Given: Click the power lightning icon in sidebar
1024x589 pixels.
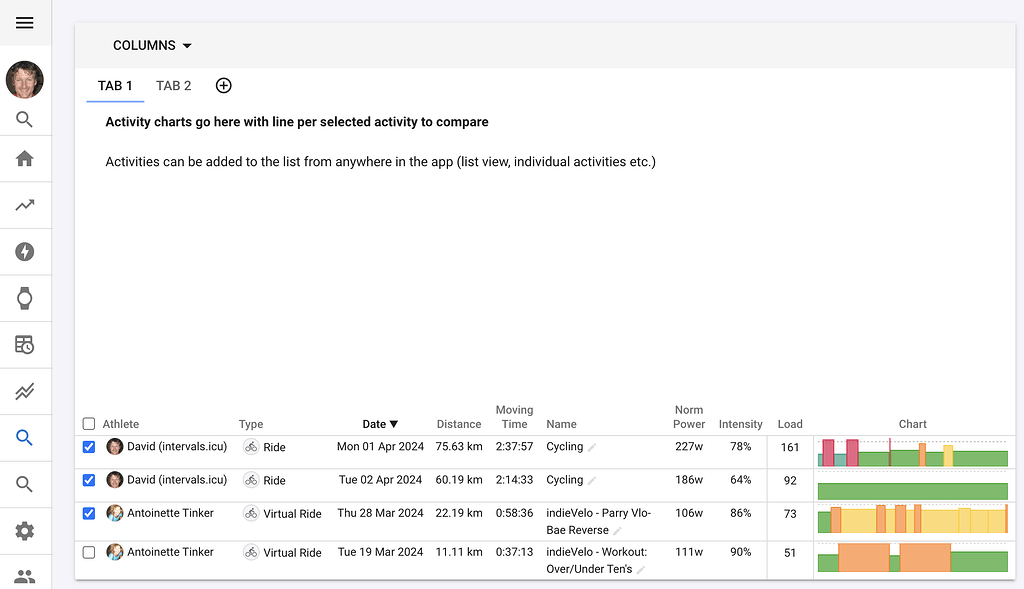Looking at the screenshot, I should 25,251.
